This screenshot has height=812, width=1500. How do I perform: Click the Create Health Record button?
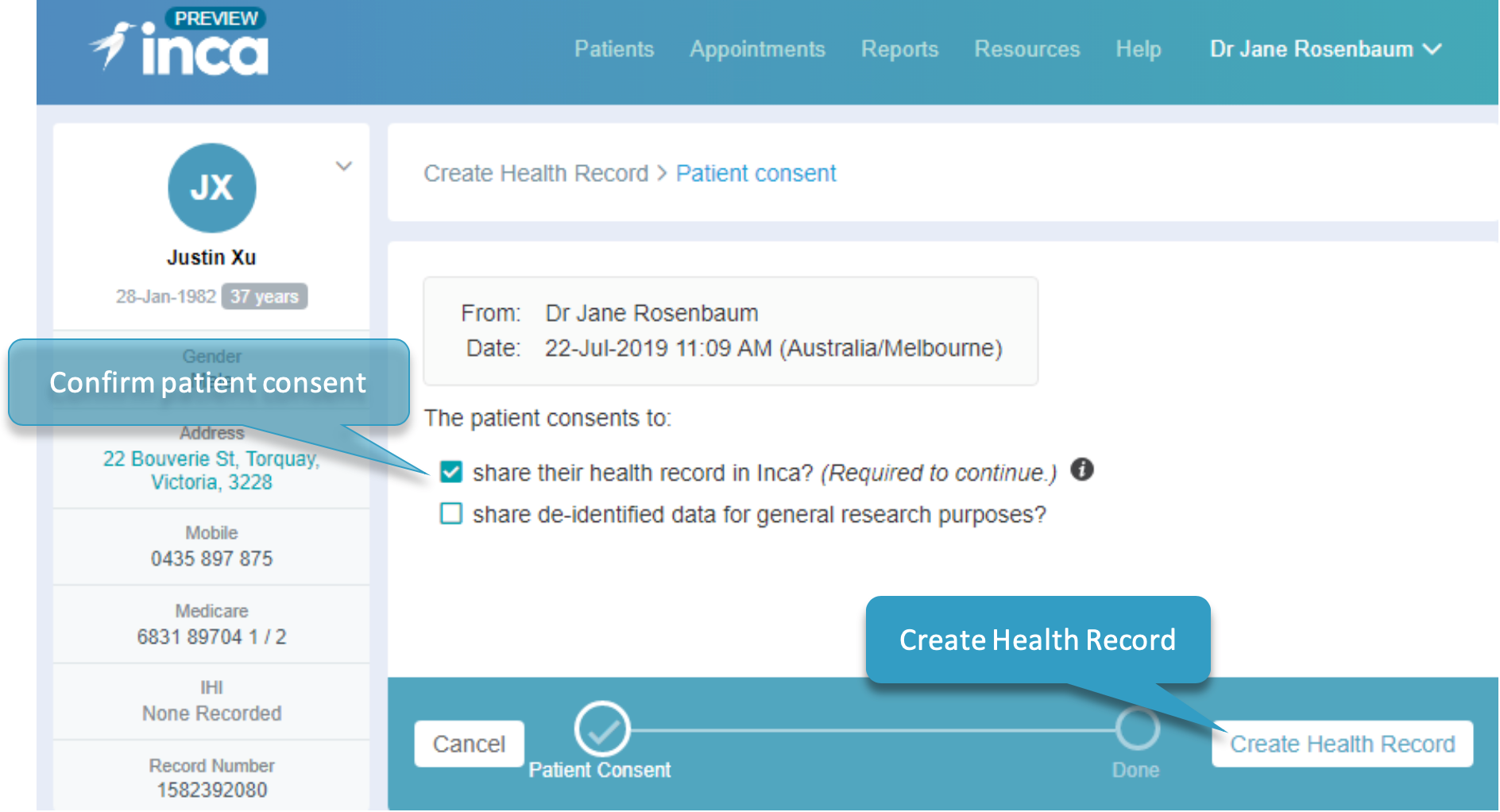(1342, 744)
